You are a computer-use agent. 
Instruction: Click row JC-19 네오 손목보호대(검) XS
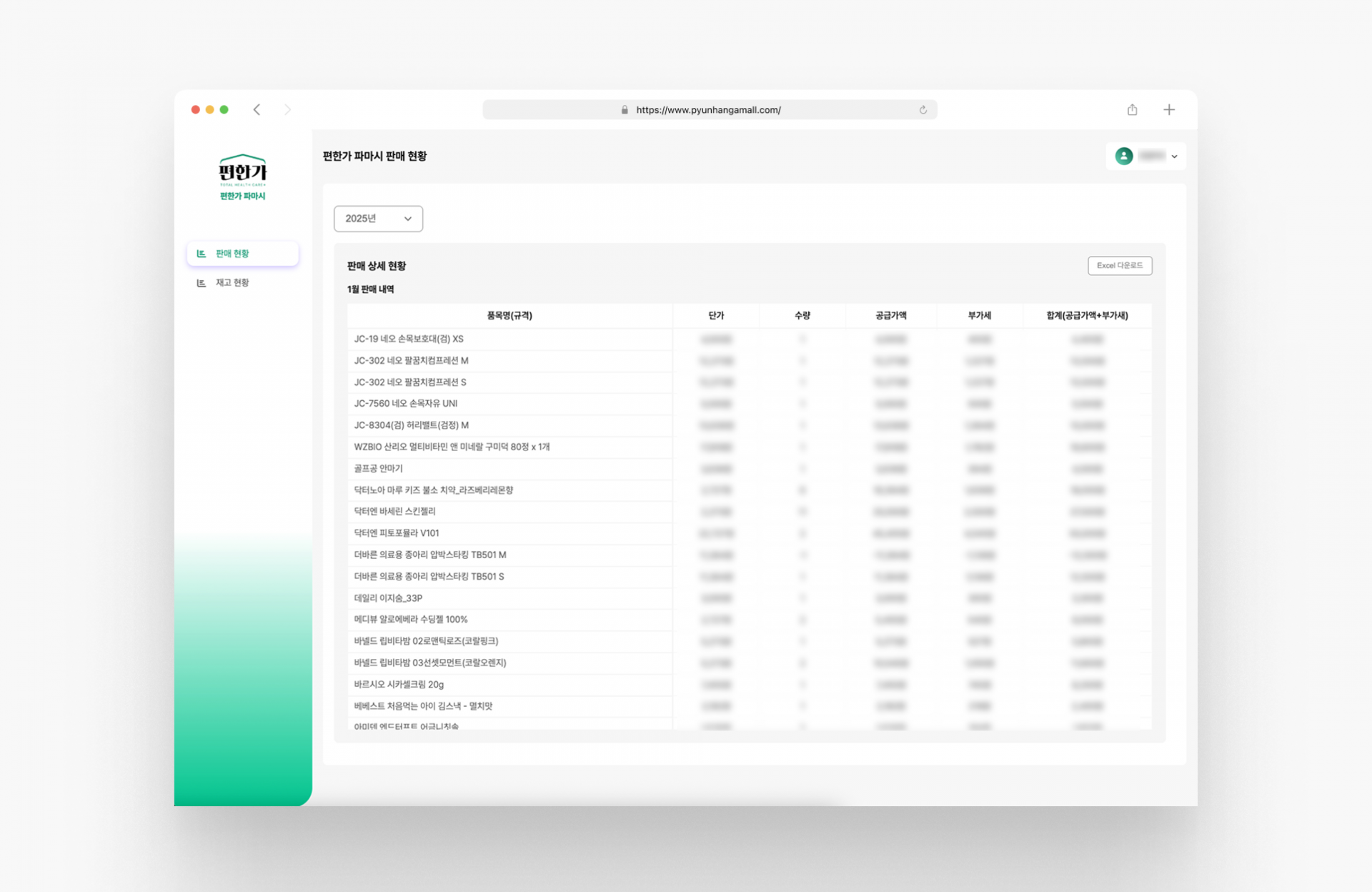coord(749,339)
